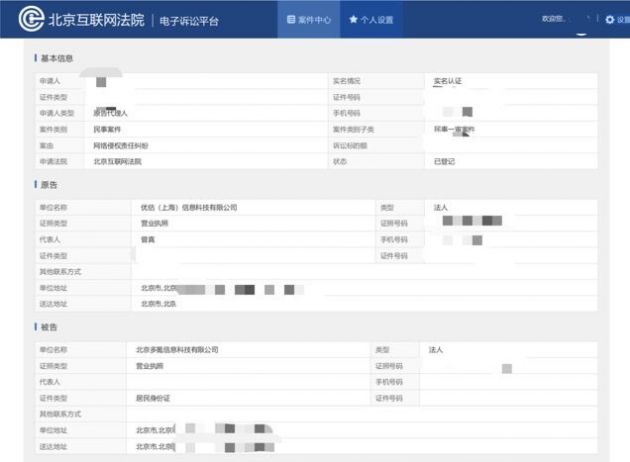The image size is (630, 462).
Task: Click the 原告代理人 applicant type value
Action: (x=110, y=113)
